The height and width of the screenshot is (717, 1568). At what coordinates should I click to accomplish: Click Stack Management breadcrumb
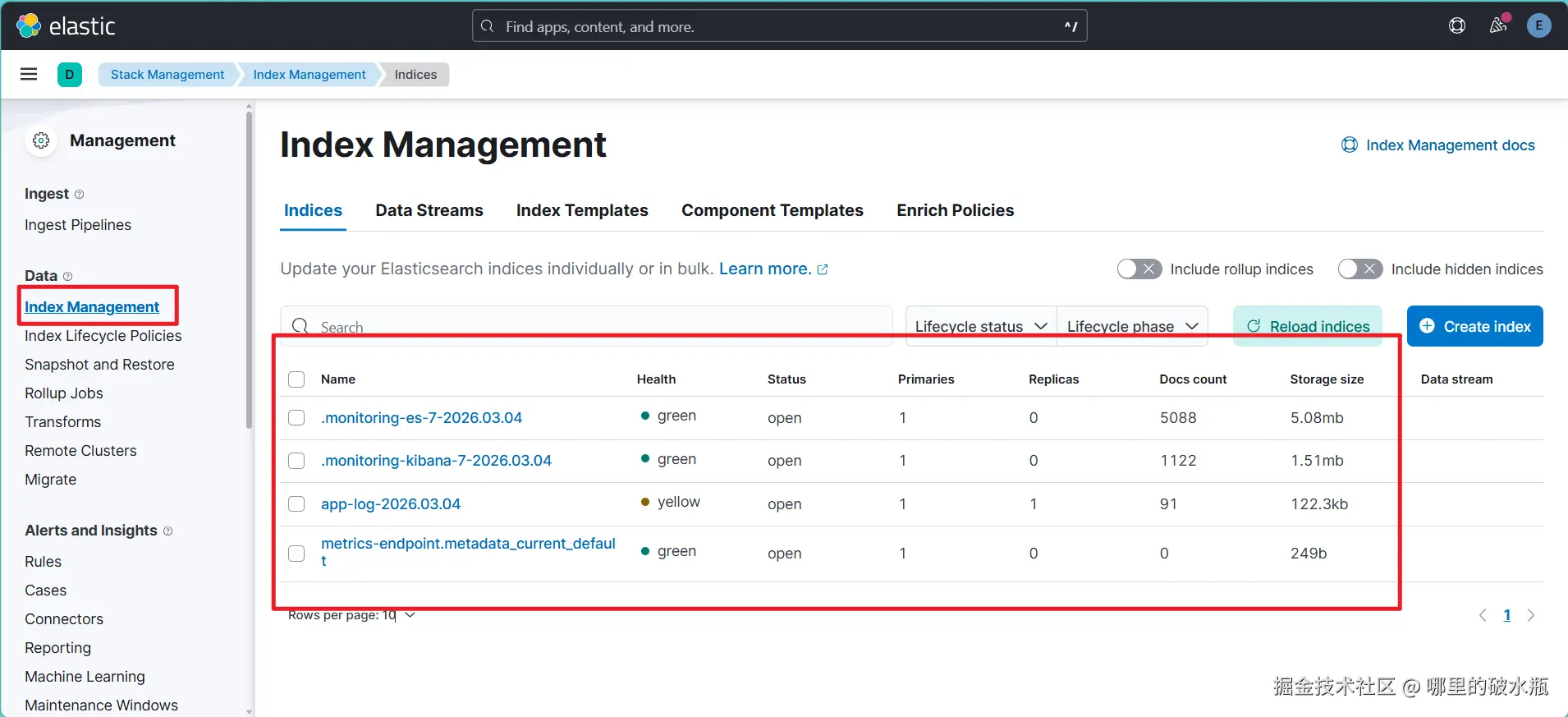167,75
